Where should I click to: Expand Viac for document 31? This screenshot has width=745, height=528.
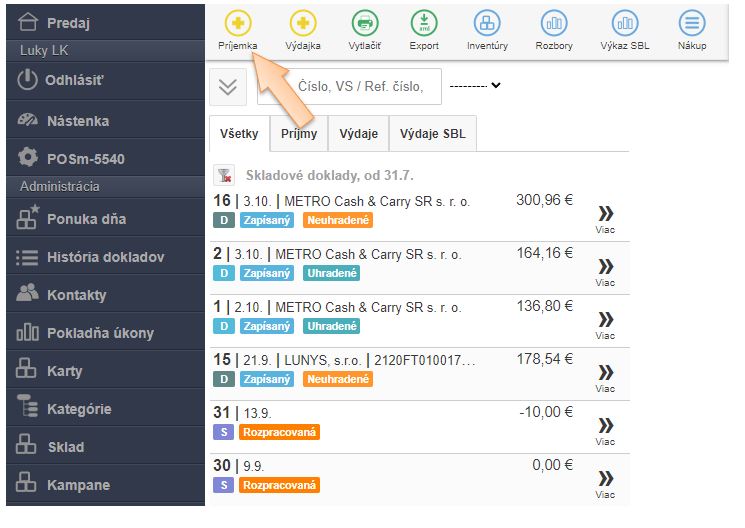coord(605,428)
